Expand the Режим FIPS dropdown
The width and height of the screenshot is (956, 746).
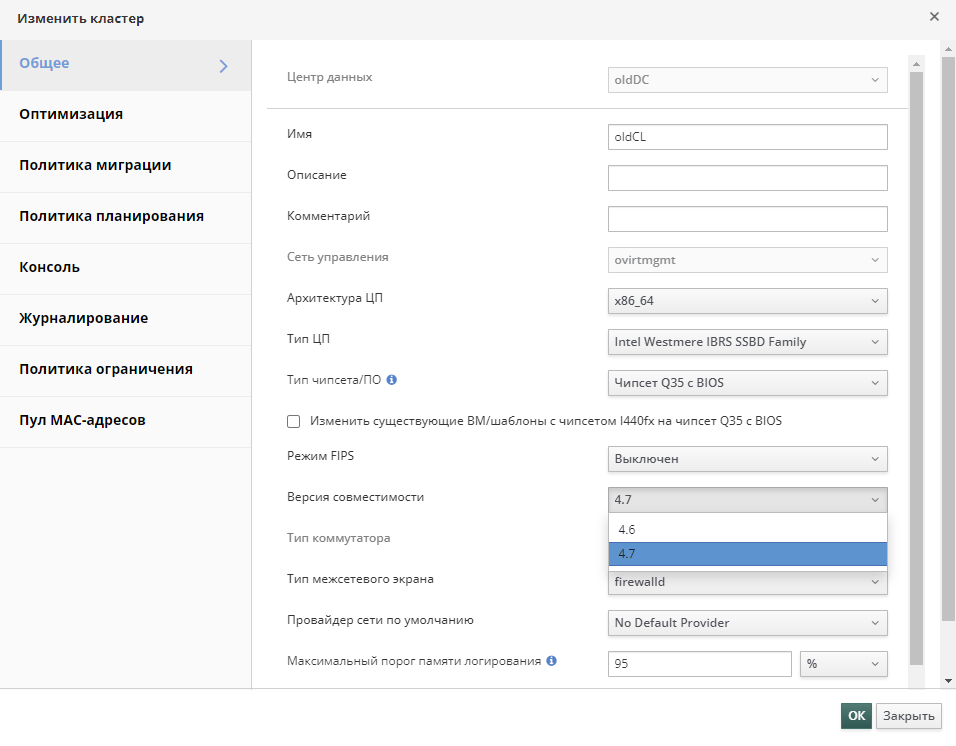(x=747, y=459)
